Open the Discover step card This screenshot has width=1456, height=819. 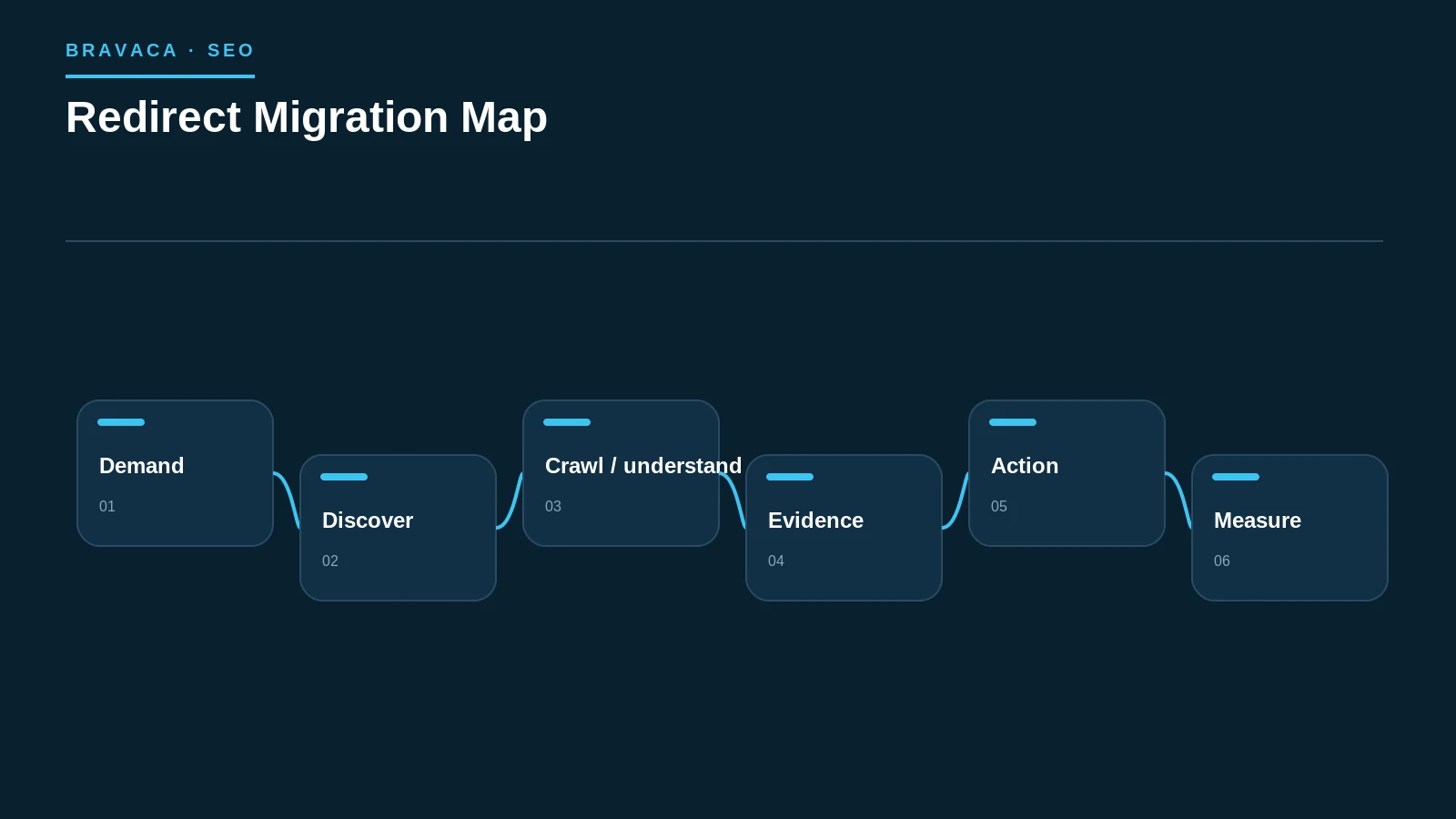399,528
